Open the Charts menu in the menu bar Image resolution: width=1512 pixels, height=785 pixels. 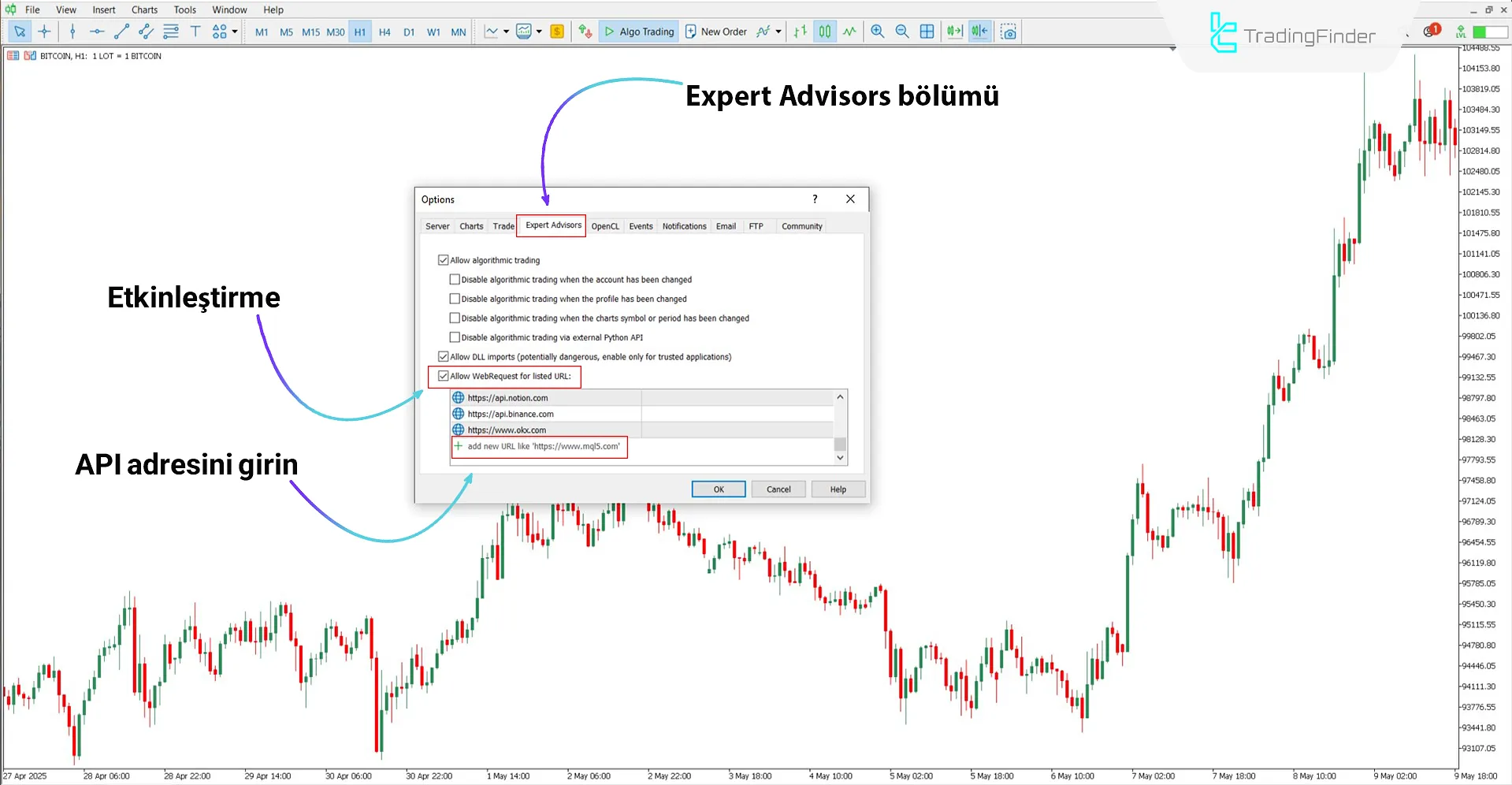[x=143, y=9]
